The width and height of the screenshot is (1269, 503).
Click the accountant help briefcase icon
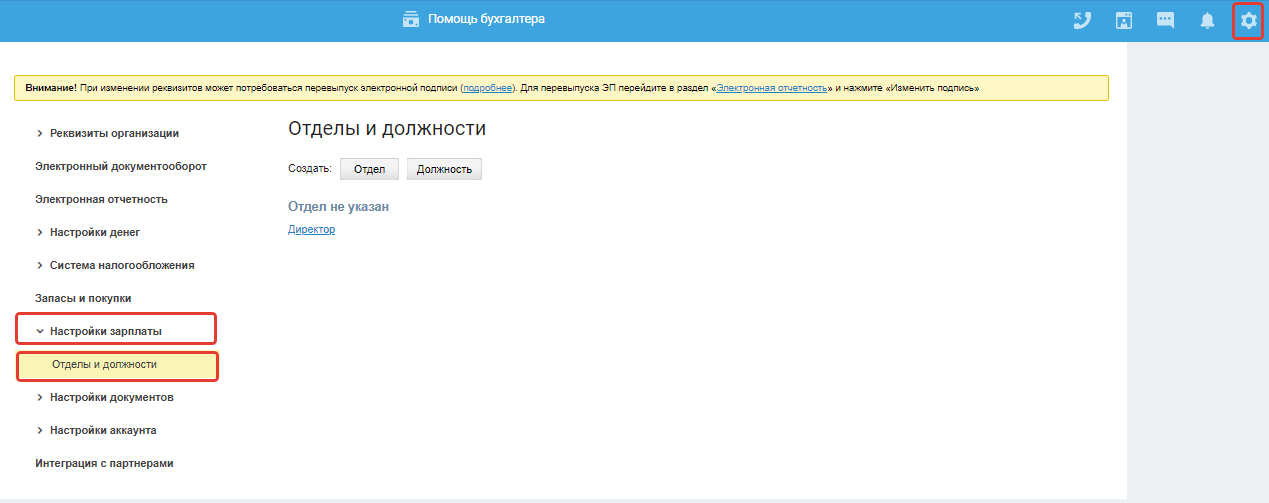(x=411, y=19)
